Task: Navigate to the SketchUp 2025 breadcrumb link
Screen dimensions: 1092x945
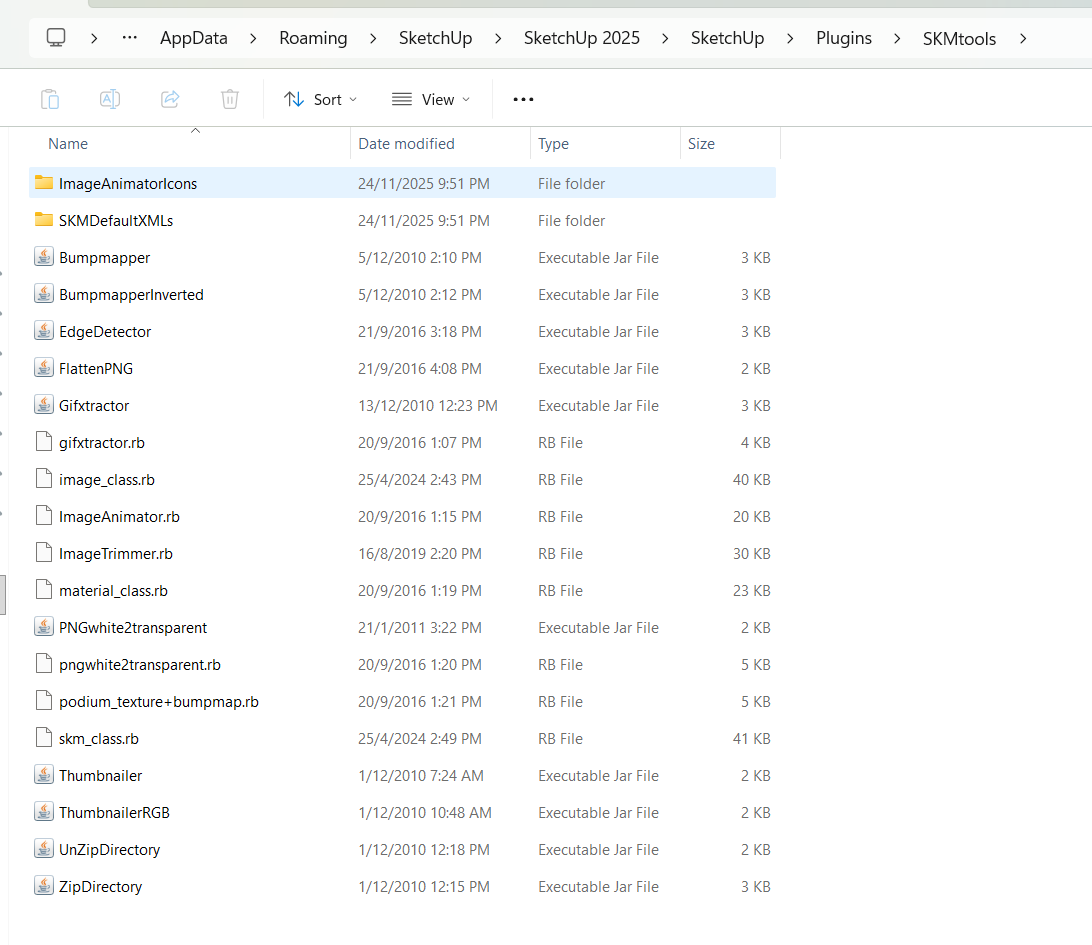Action: click(x=581, y=38)
